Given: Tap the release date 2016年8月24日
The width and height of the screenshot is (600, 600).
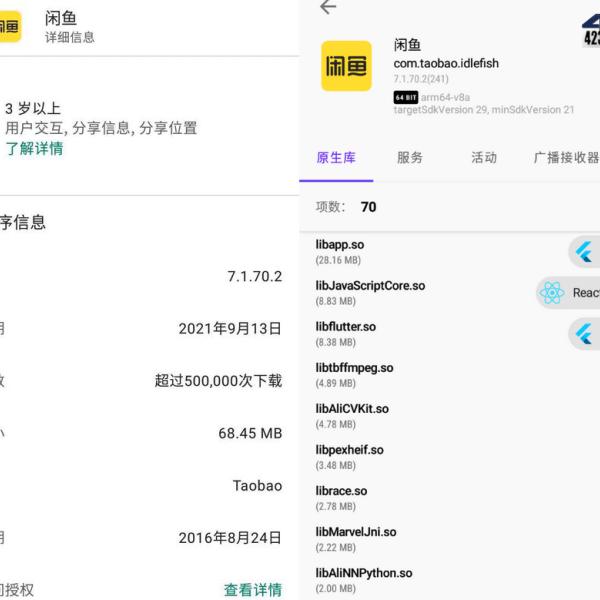Looking at the screenshot, I should coord(230,538).
